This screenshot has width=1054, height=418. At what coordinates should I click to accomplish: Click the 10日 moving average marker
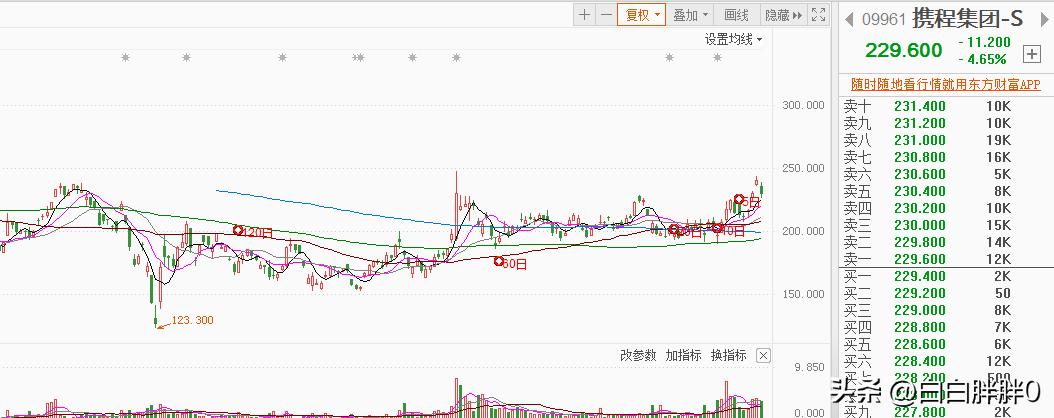tap(729, 231)
